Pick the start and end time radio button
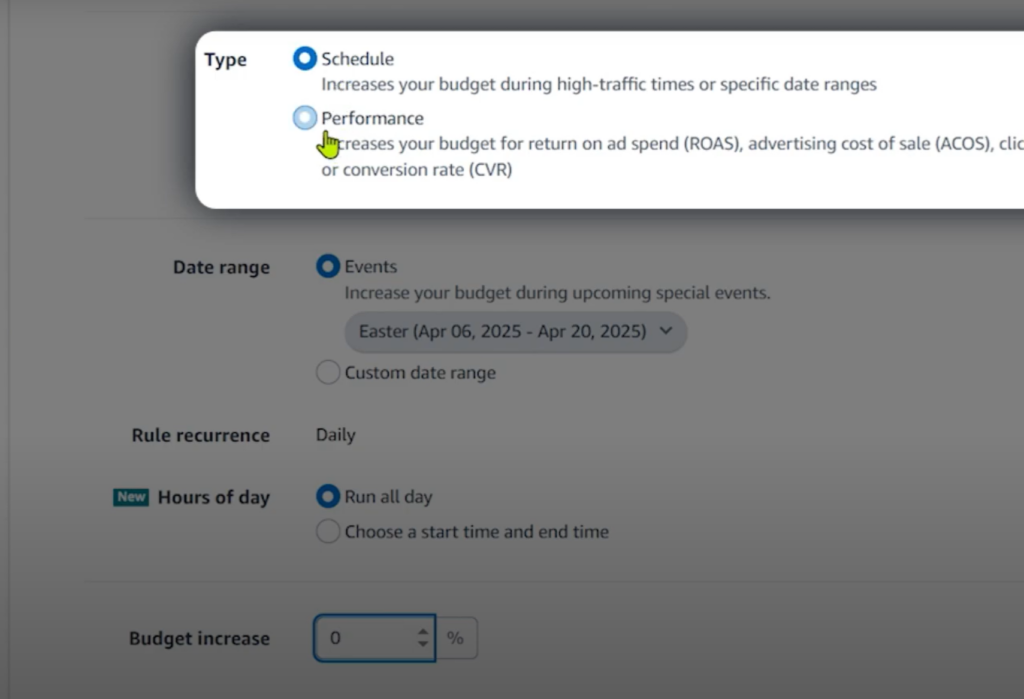Image resolution: width=1024 pixels, height=699 pixels. click(327, 532)
